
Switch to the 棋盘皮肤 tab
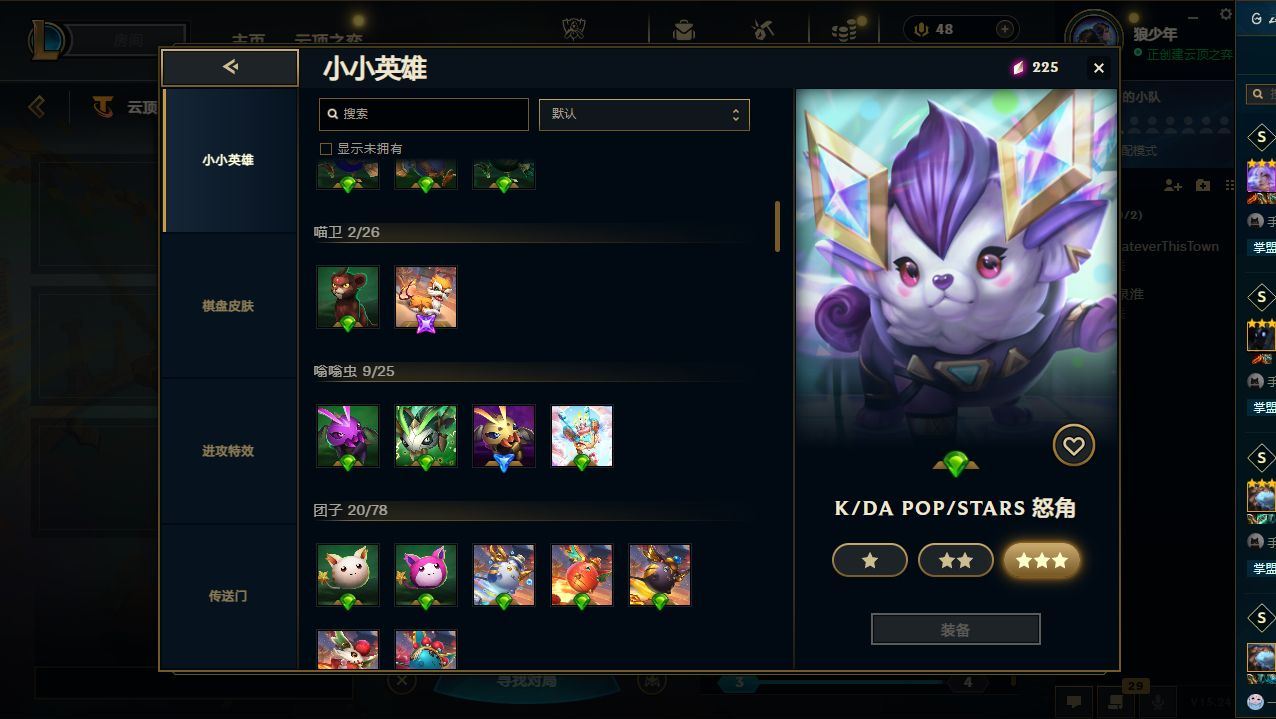coord(230,306)
